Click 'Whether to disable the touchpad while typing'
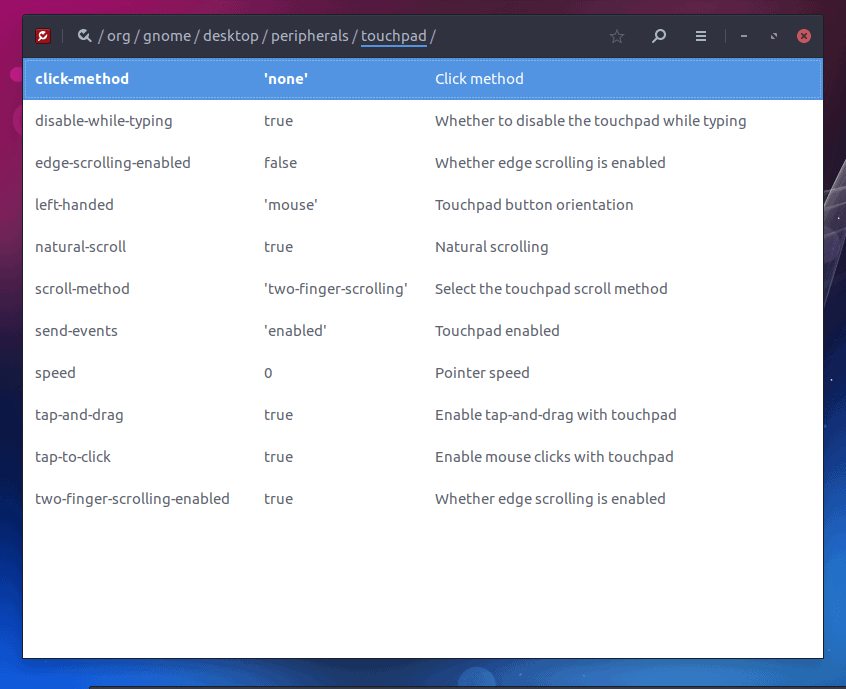The width and height of the screenshot is (846, 689). click(x=591, y=121)
